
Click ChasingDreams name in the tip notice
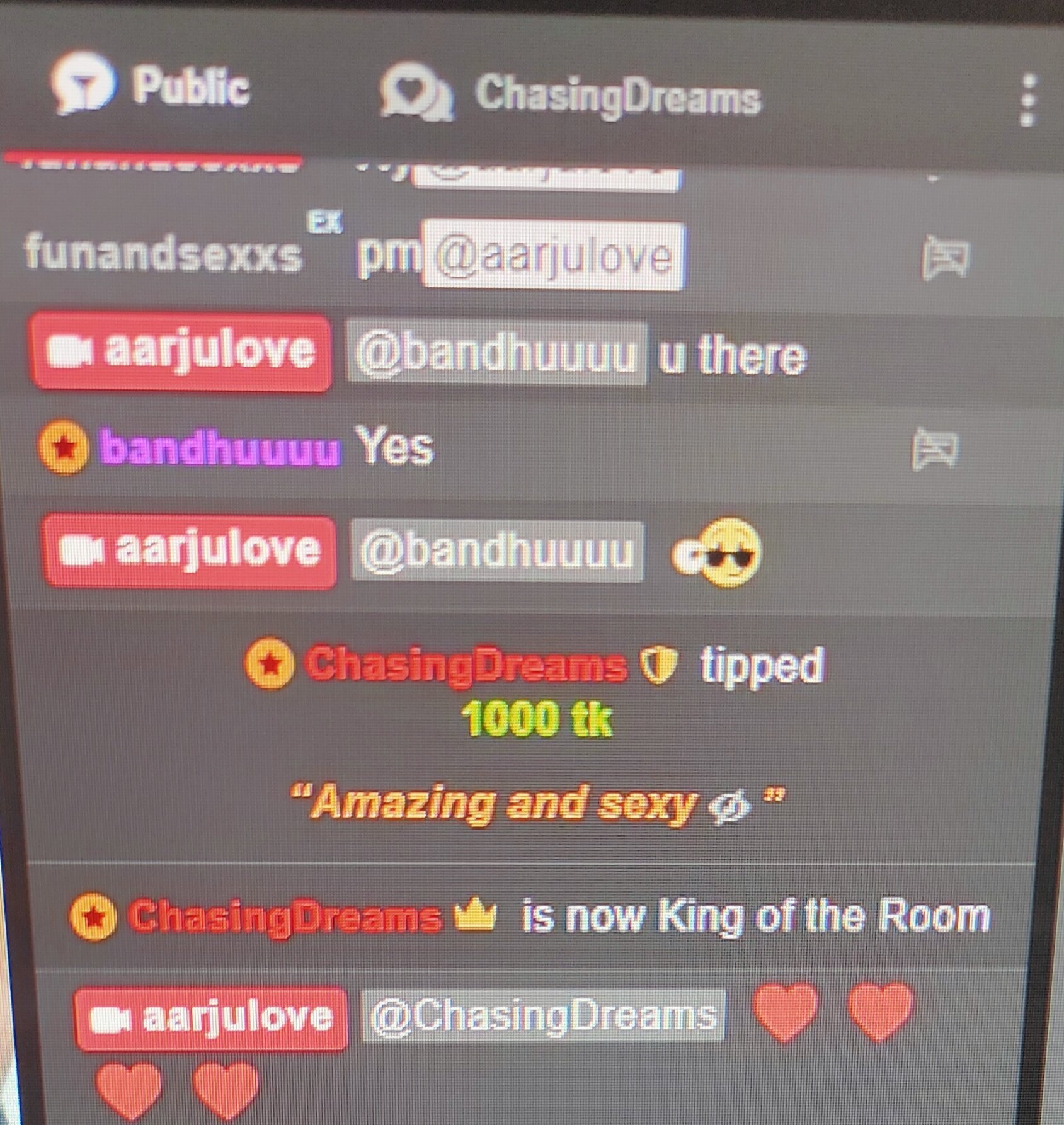(x=466, y=665)
